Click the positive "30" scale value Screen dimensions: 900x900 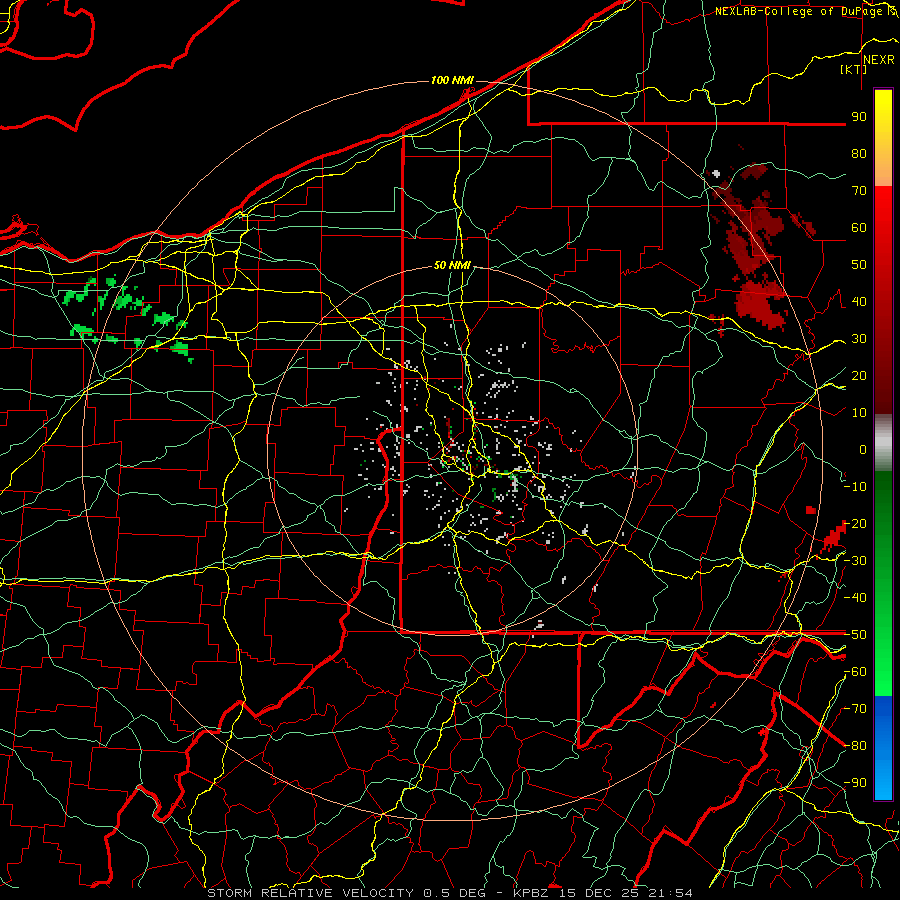click(859, 339)
